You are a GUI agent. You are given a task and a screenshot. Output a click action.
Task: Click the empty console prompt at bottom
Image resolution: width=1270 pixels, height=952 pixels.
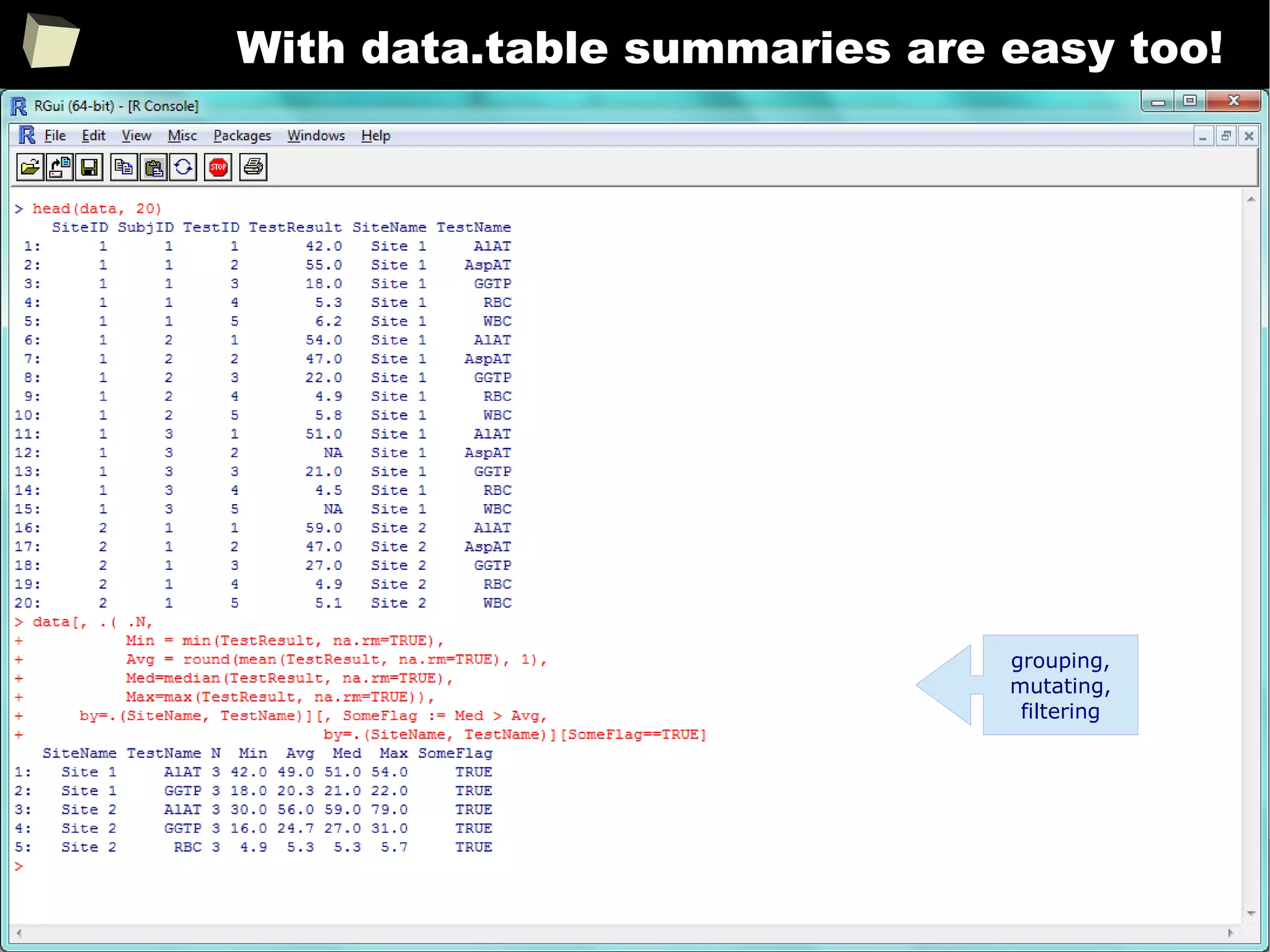pos(19,866)
